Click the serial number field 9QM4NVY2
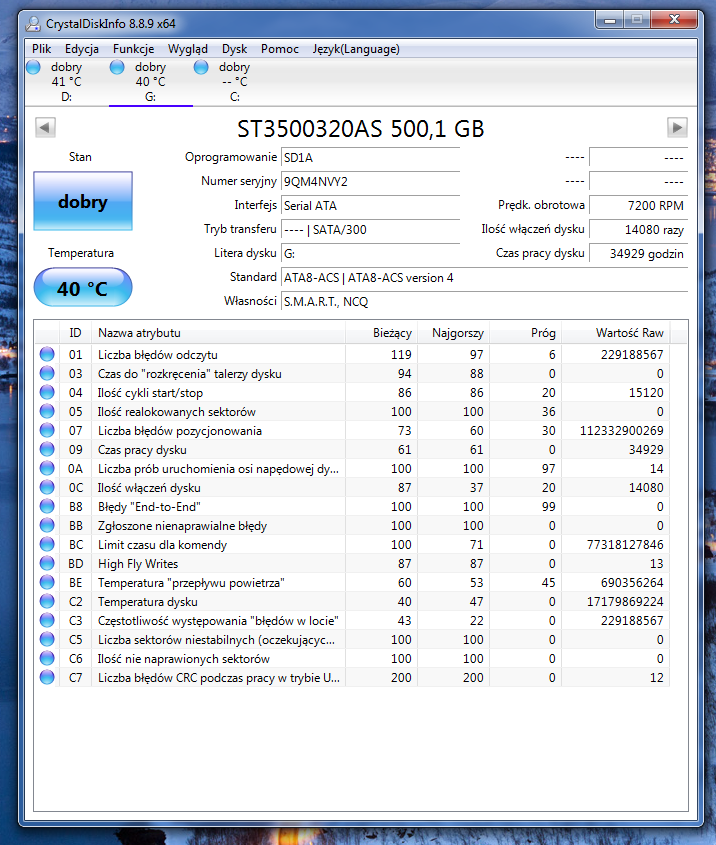 [x=370, y=182]
